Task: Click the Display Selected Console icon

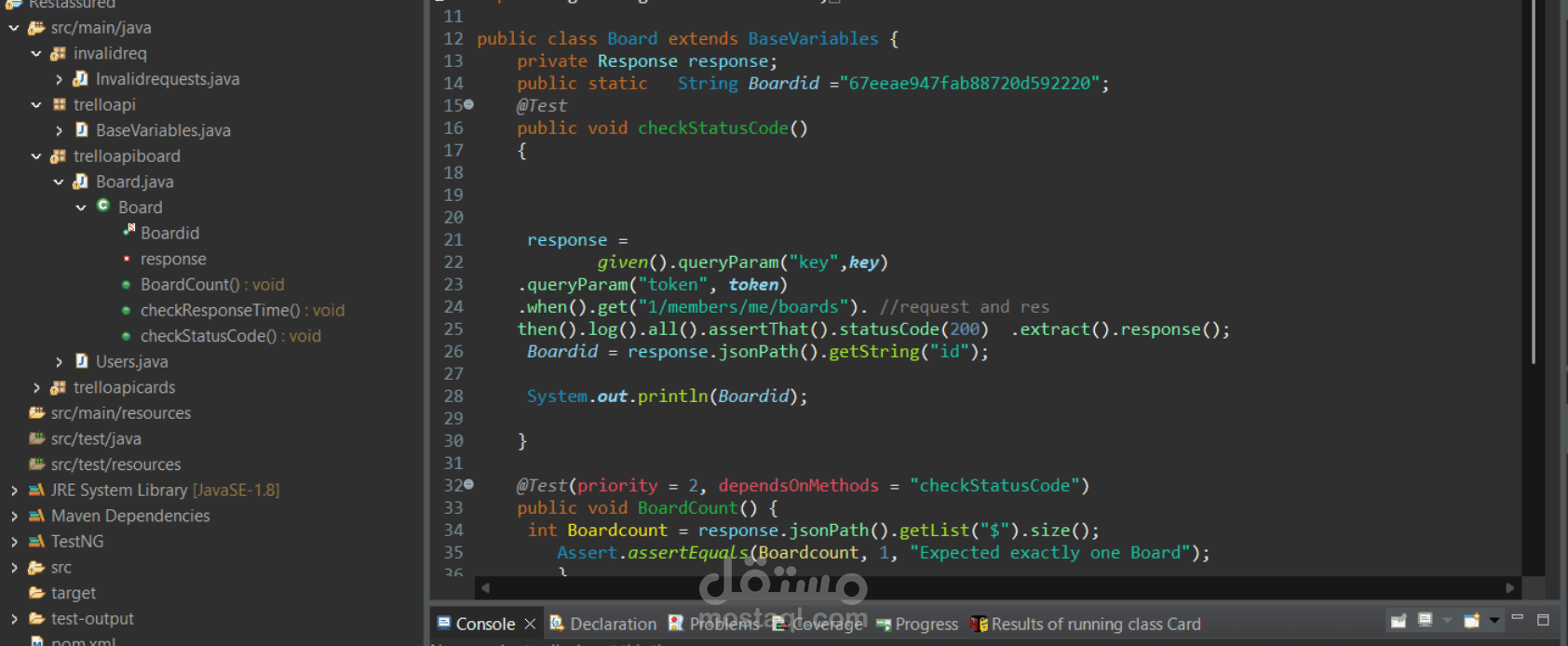Action: tap(1425, 621)
